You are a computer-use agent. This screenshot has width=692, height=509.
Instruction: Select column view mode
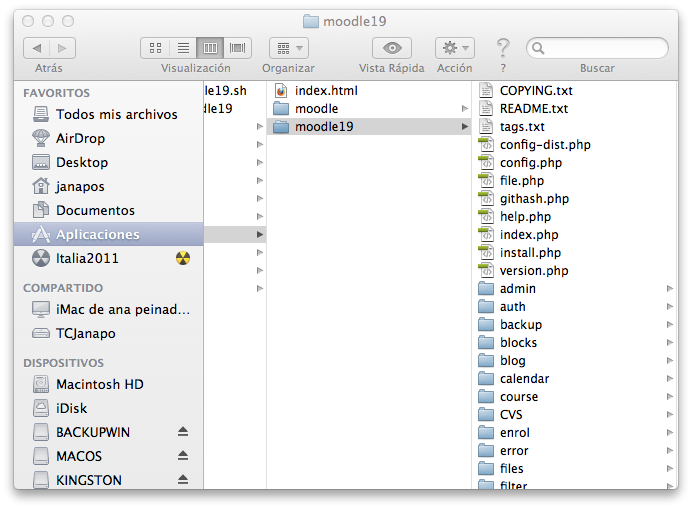coord(210,48)
